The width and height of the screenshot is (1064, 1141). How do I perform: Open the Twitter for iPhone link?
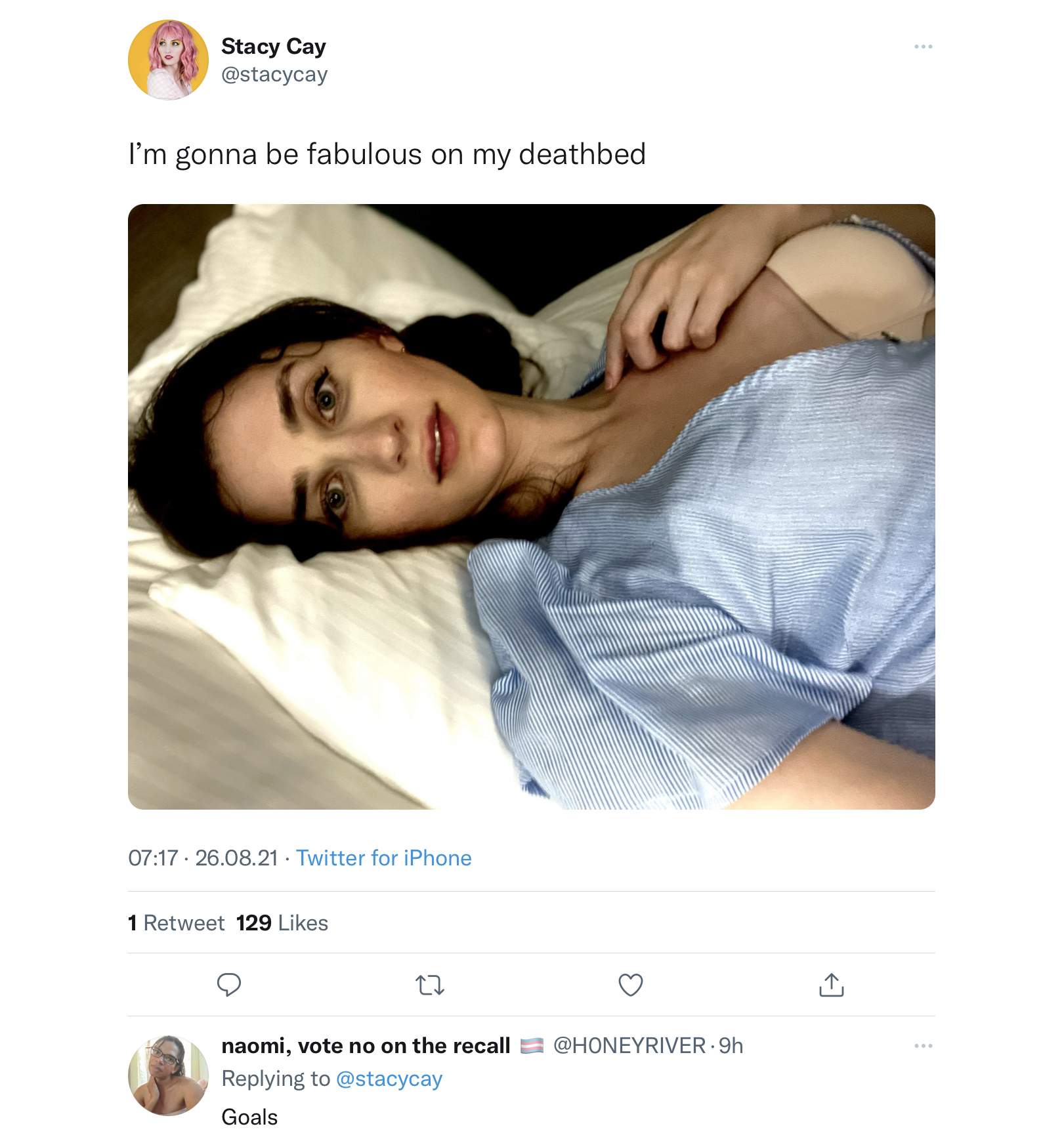click(x=384, y=858)
